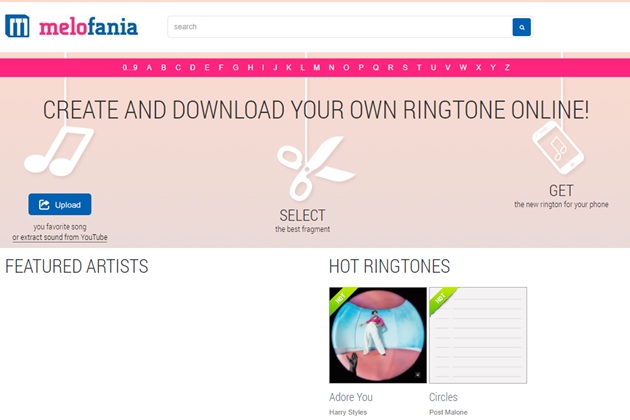The image size is (630, 420).
Task: Browse artists starting with letter M
Action: (x=317, y=67)
